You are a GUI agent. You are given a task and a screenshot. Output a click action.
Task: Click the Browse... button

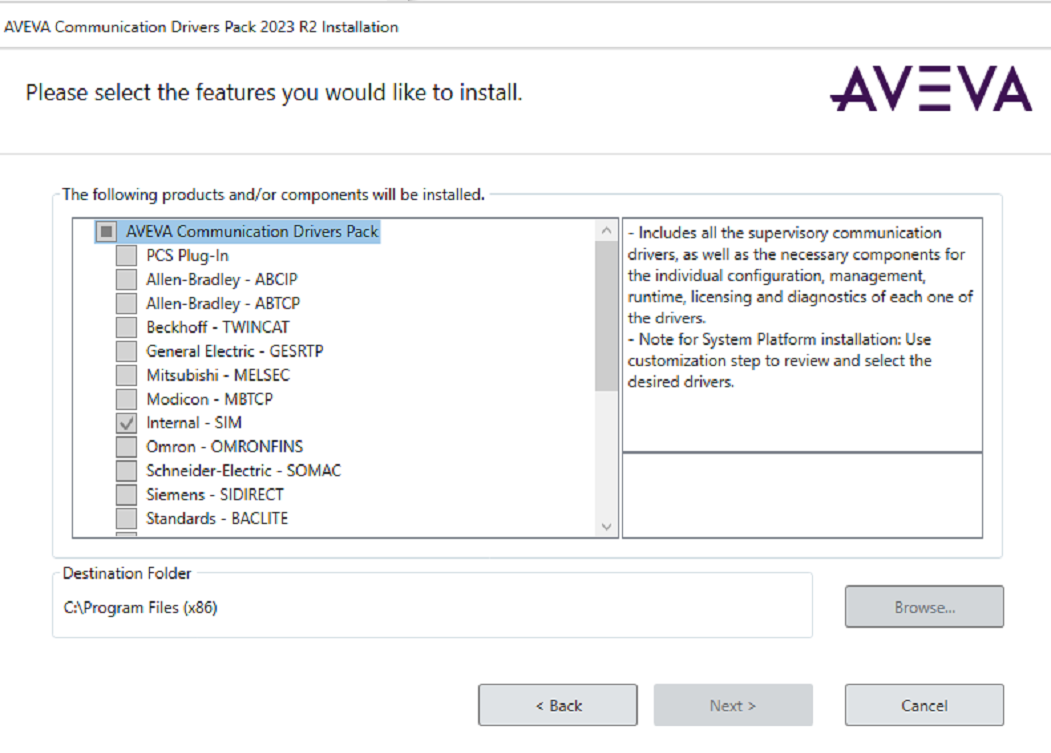tap(924, 607)
